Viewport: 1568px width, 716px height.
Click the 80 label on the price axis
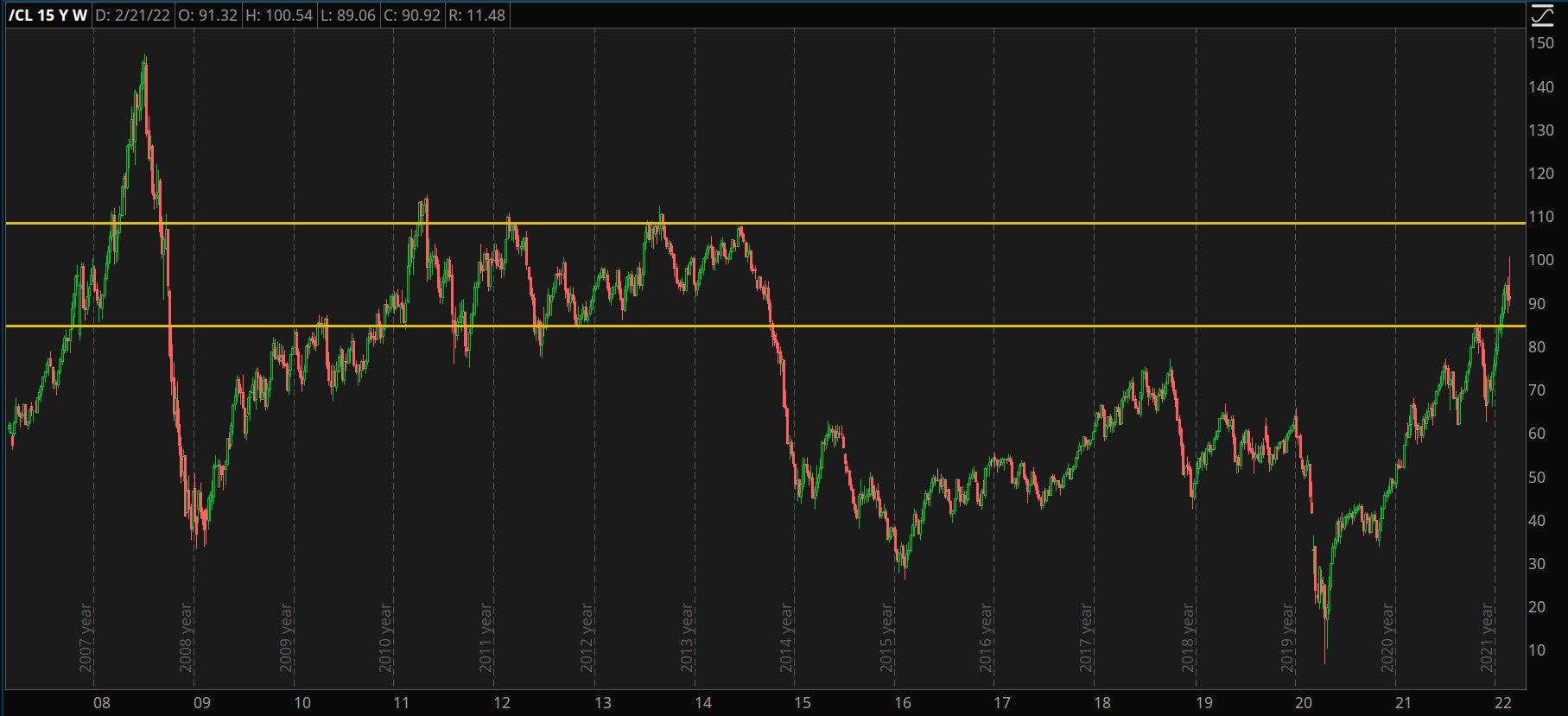[1536, 346]
